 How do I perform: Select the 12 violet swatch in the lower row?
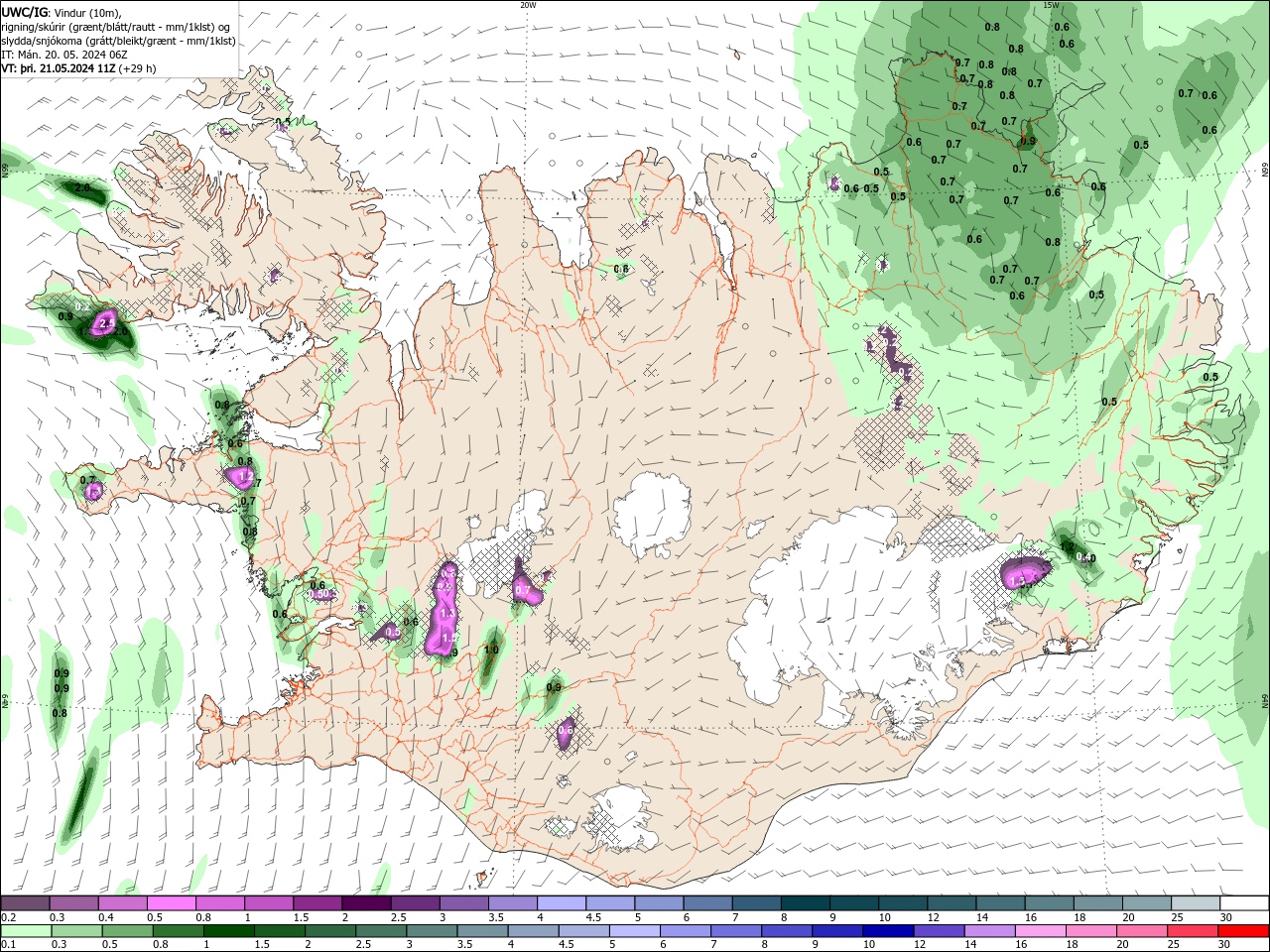pos(940,931)
